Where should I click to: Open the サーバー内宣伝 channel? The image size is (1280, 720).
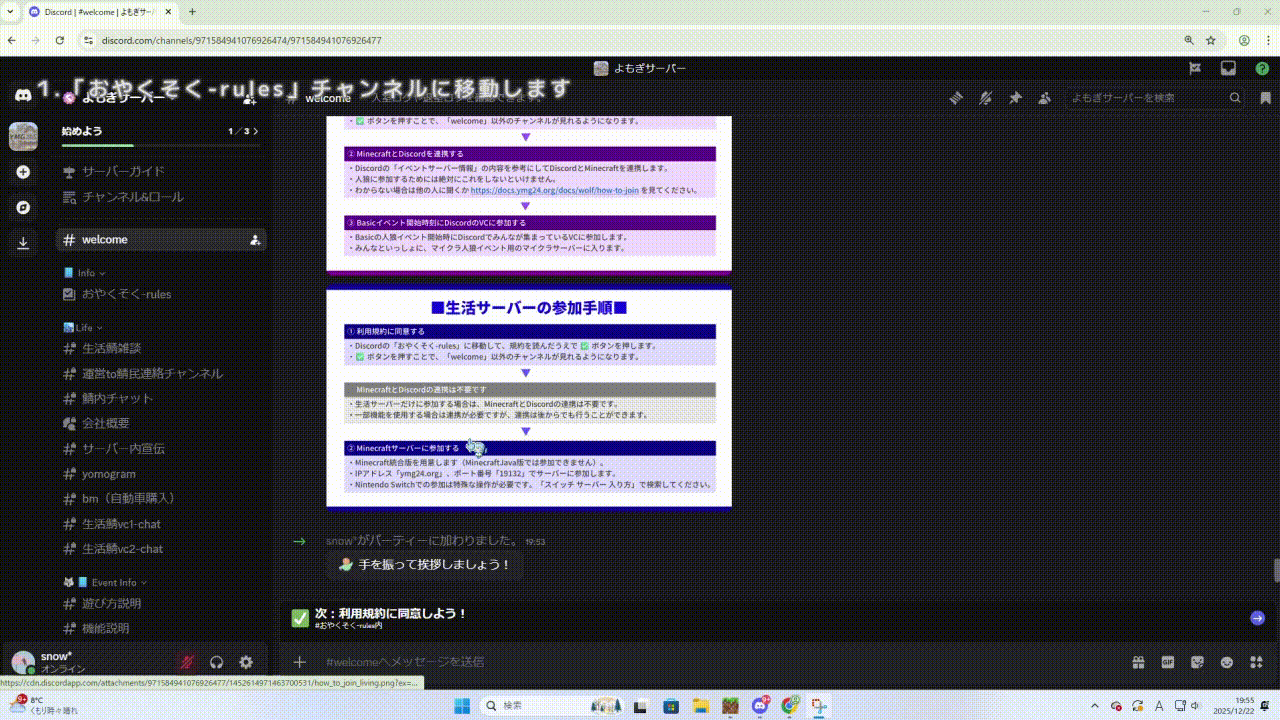point(162,449)
